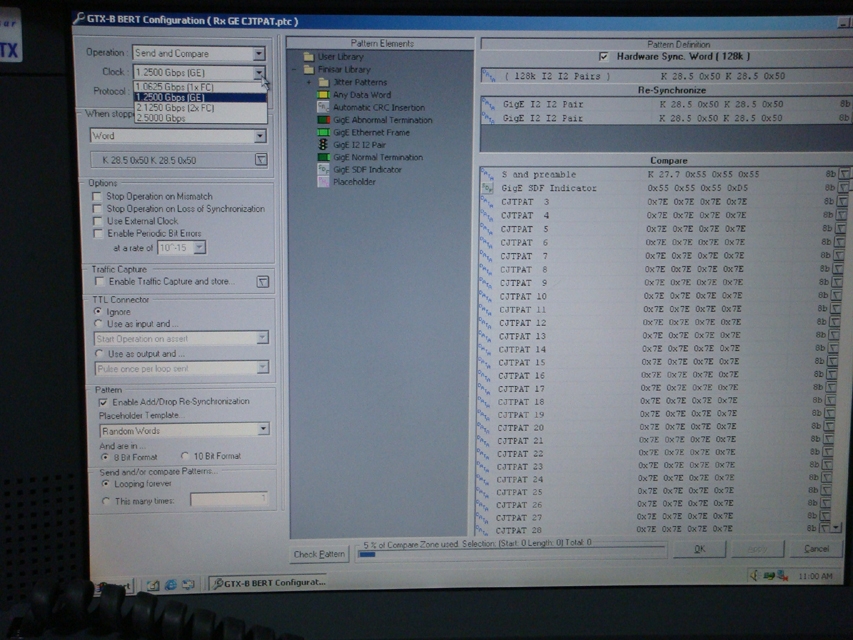Image resolution: width=853 pixels, height=640 pixels.
Task: Click the icon of Compare row GigE SDF Indicator
Action: pos(487,188)
